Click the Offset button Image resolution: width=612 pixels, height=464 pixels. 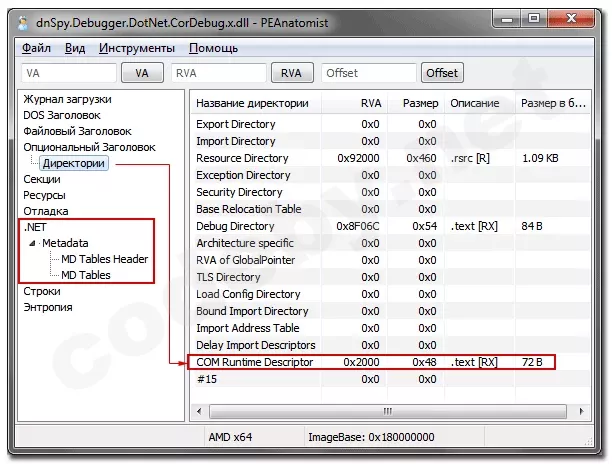442,73
